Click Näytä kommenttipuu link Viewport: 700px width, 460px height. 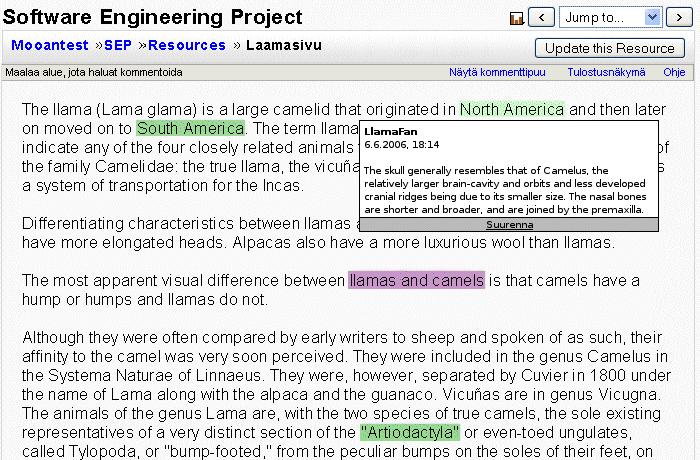tap(497, 72)
